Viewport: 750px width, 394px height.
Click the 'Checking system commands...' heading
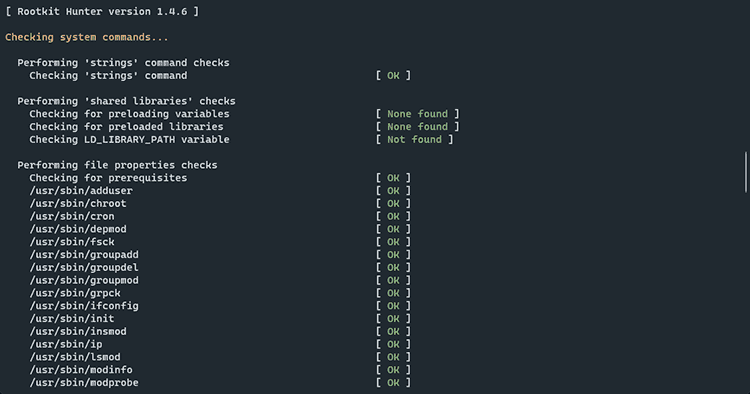tap(87, 37)
